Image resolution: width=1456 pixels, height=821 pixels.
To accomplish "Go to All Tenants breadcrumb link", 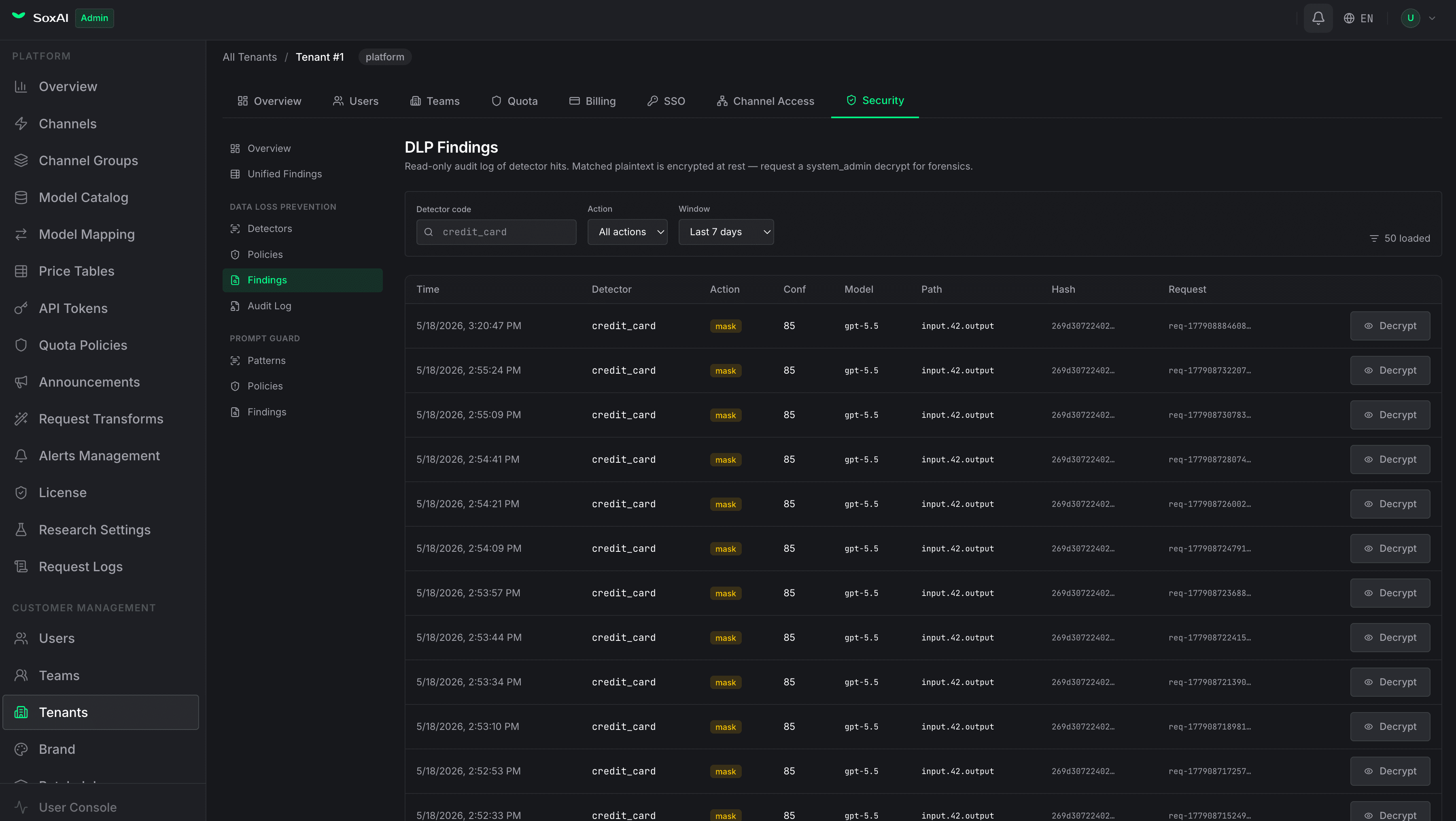I will (250, 57).
